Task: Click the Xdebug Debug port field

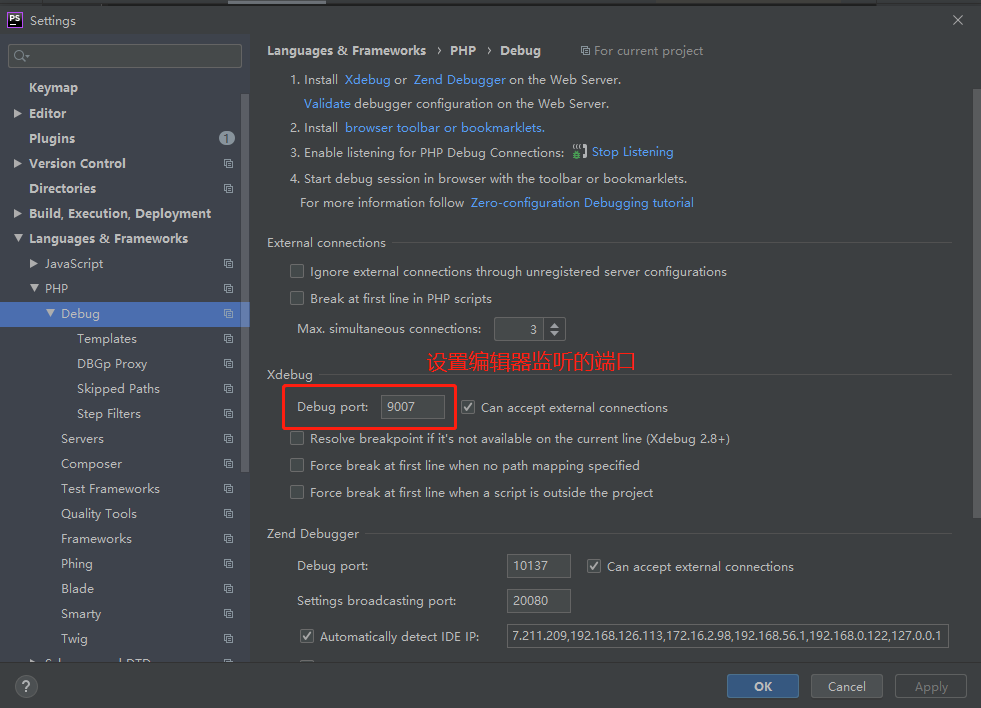Action: click(x=412, y=407)
